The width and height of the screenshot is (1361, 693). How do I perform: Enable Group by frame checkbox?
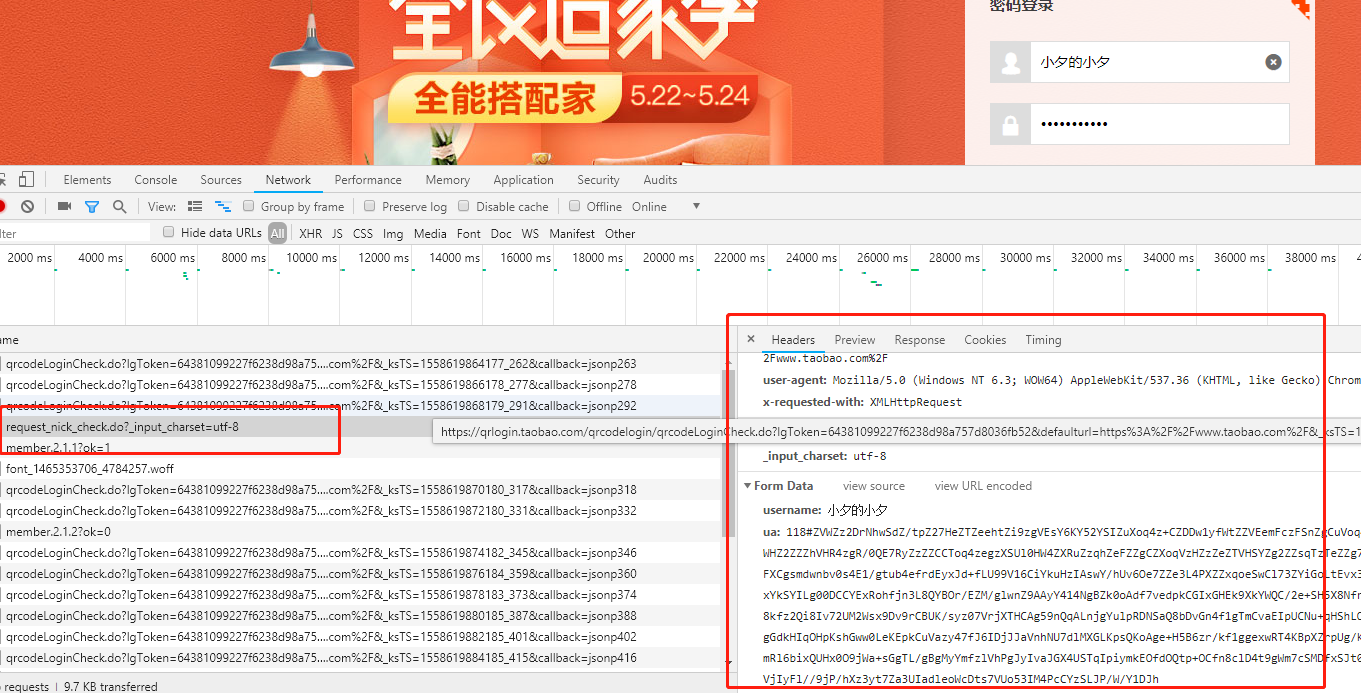pyautogui.click(x=249, y=206)
